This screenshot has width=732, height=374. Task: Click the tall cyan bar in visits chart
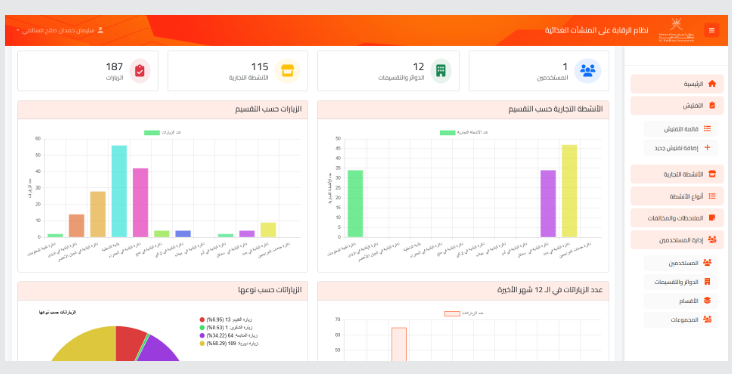click(x=119, y=191)
